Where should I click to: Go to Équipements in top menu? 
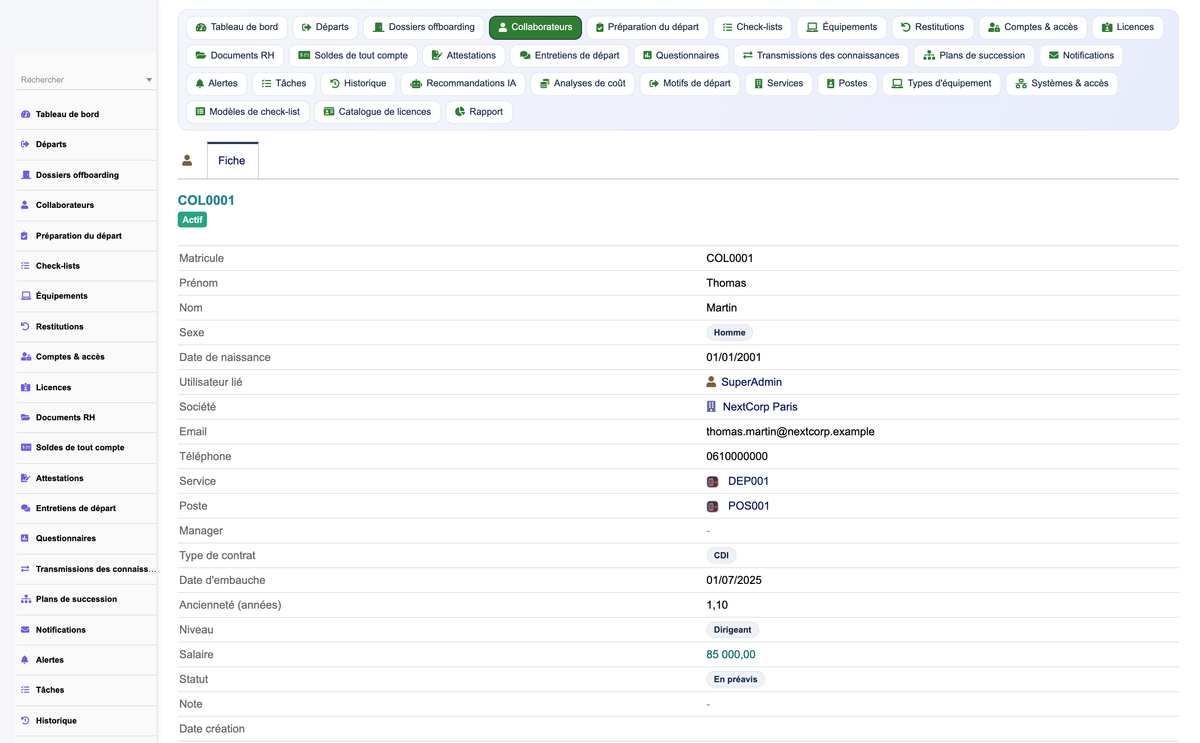[x=842, y=27]
